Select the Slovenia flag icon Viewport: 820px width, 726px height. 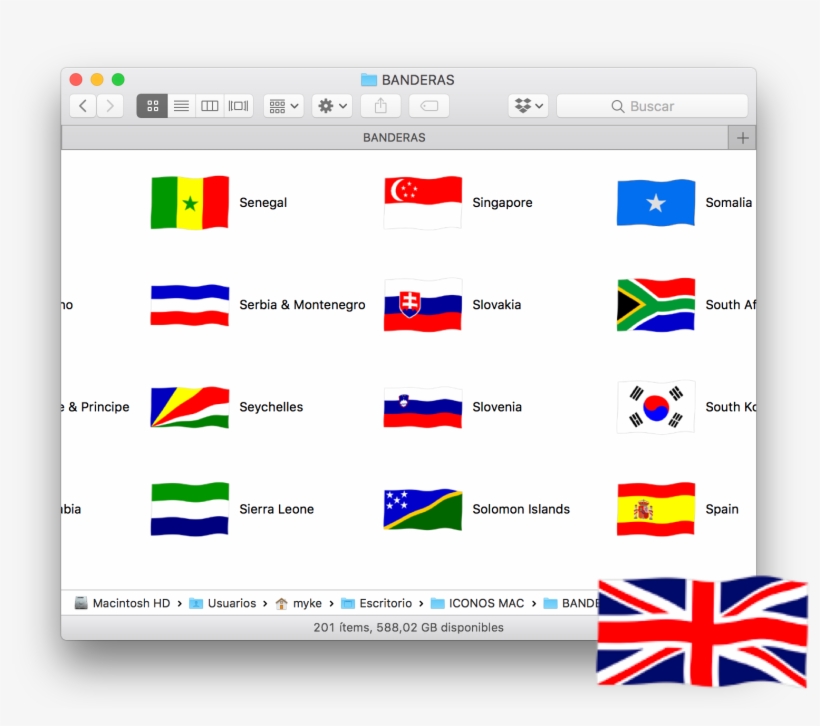pyautogui.click(x=423, y=407)
